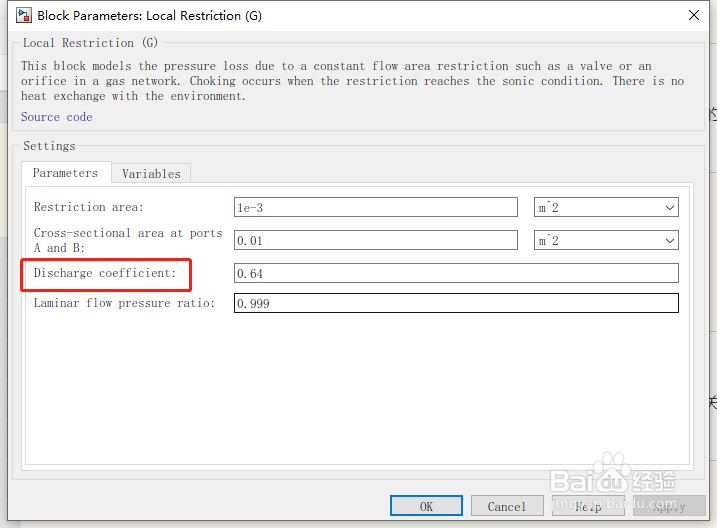
Task: Close the Block Parameters dialog
Action: [693, 15]
